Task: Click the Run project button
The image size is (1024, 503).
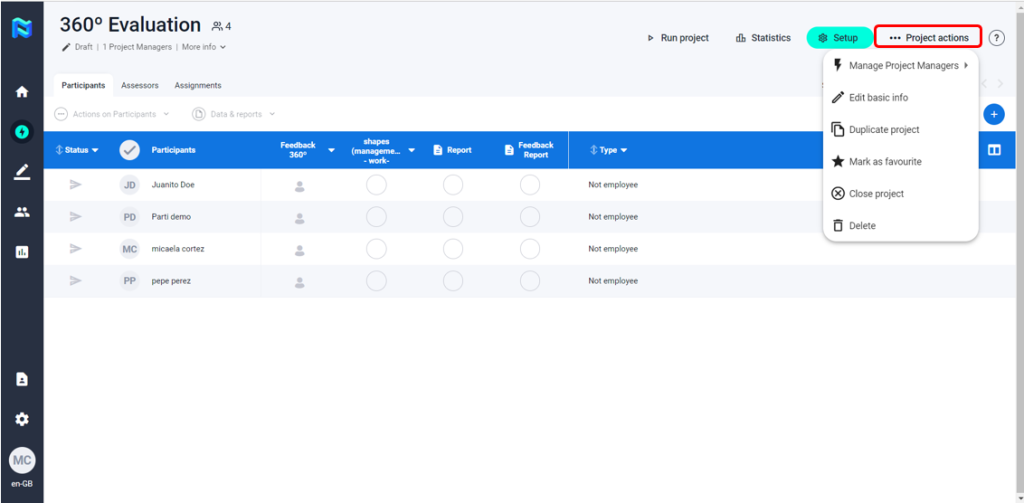Action: pos(678,38)
